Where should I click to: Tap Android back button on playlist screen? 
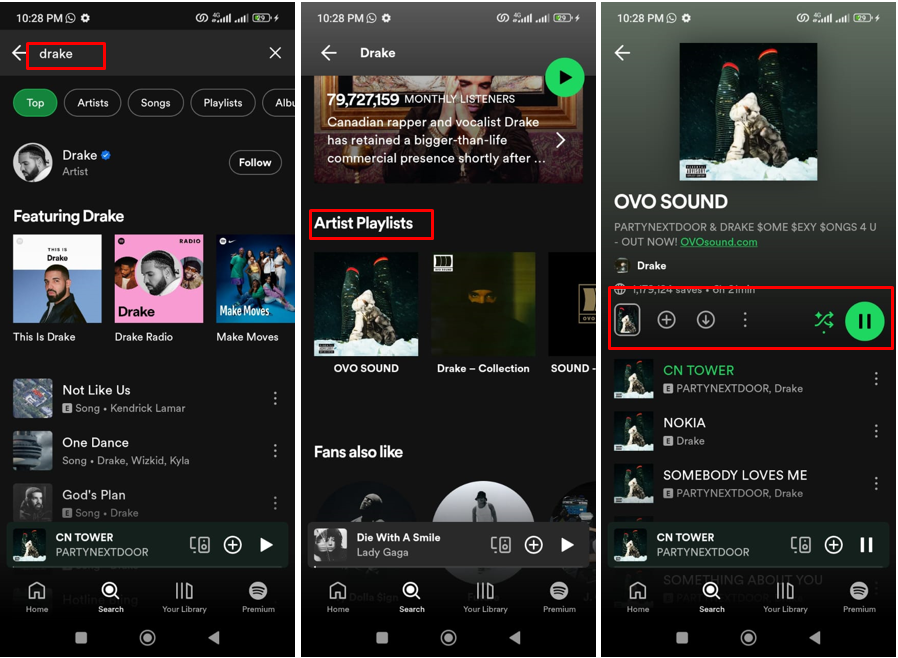[814, 637]
